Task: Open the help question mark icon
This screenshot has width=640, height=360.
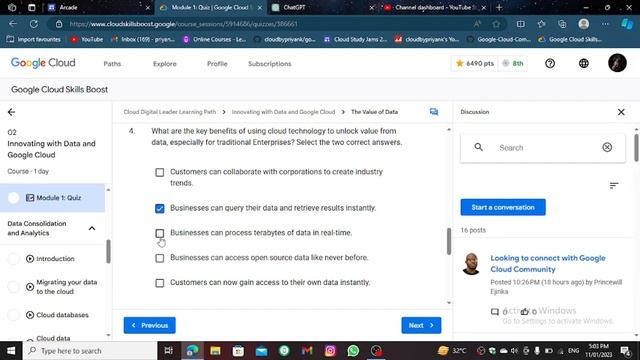Action: coord(550,63)
